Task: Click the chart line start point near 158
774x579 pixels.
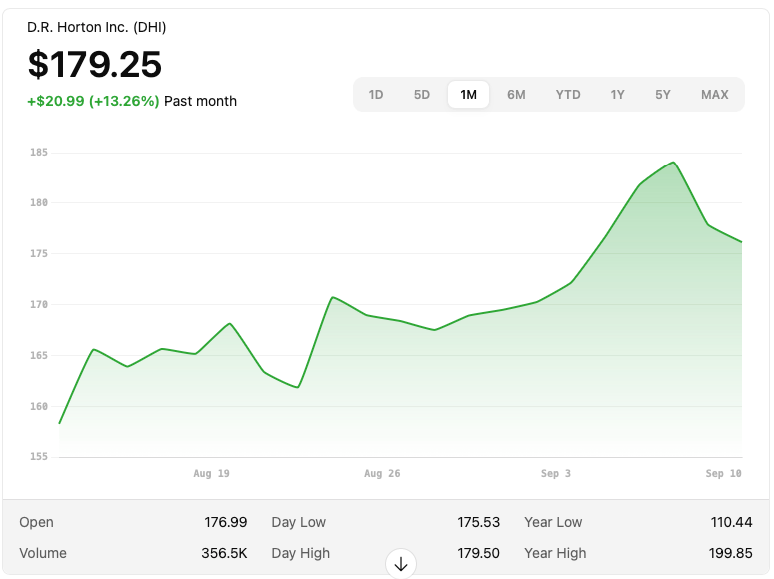Action: 60,423
